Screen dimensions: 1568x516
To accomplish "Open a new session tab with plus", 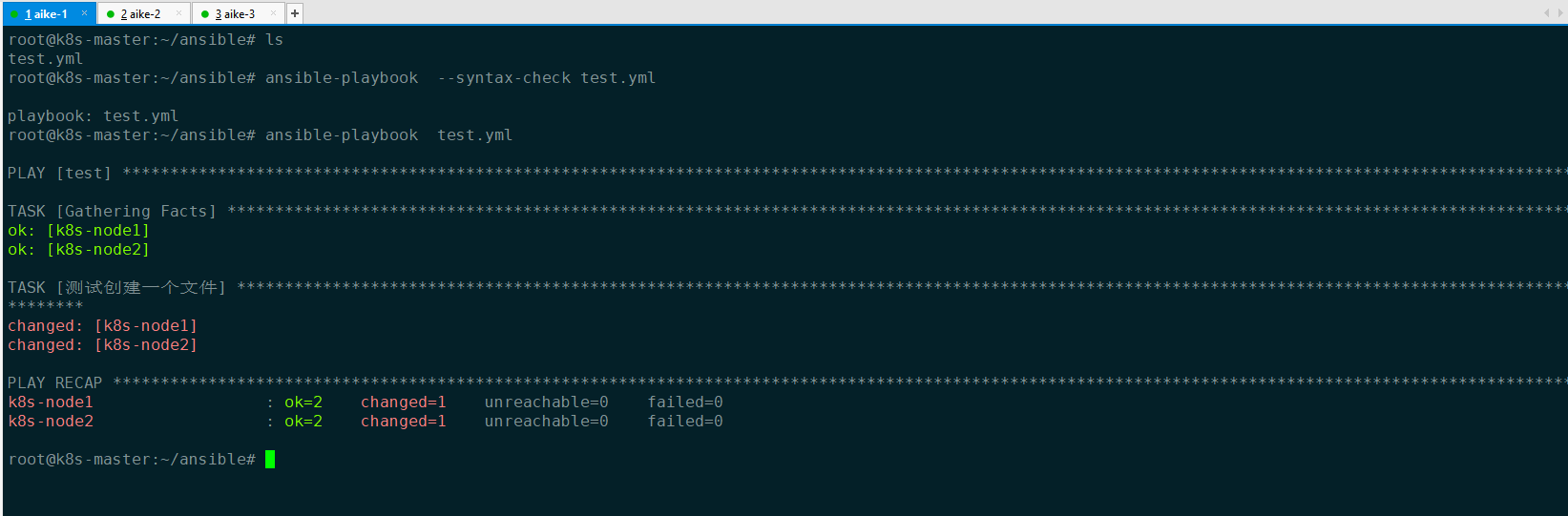I will [x=295, y=13].
